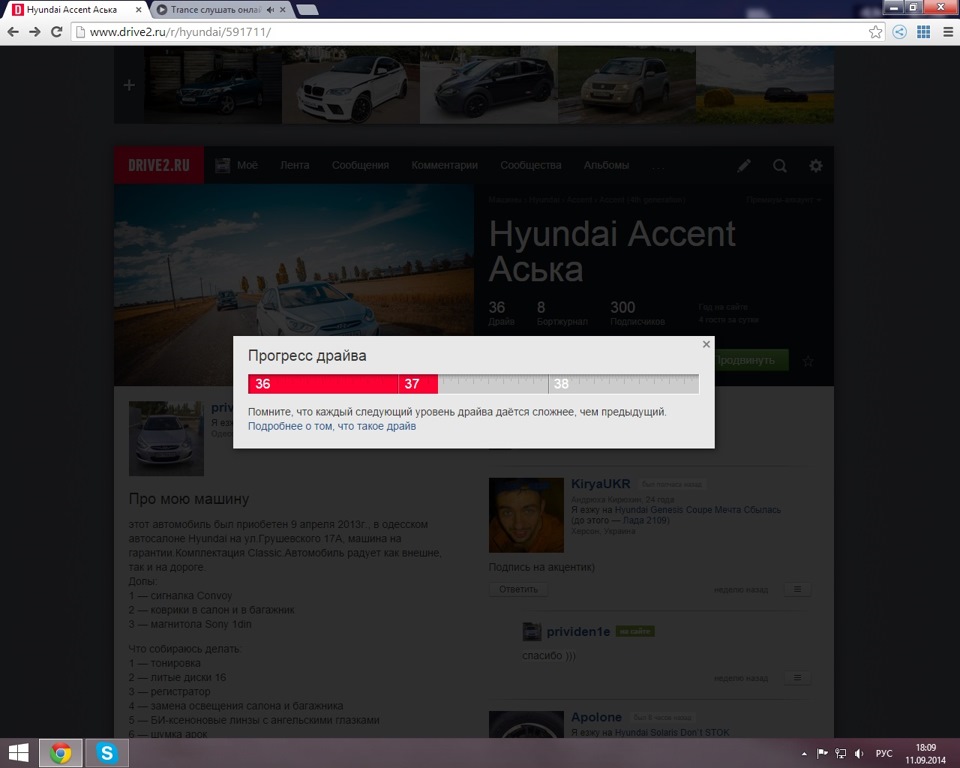This screenshot has height=768, width=960.
Task: Open volume speaker tray icon
Action: tap(859, 753)
